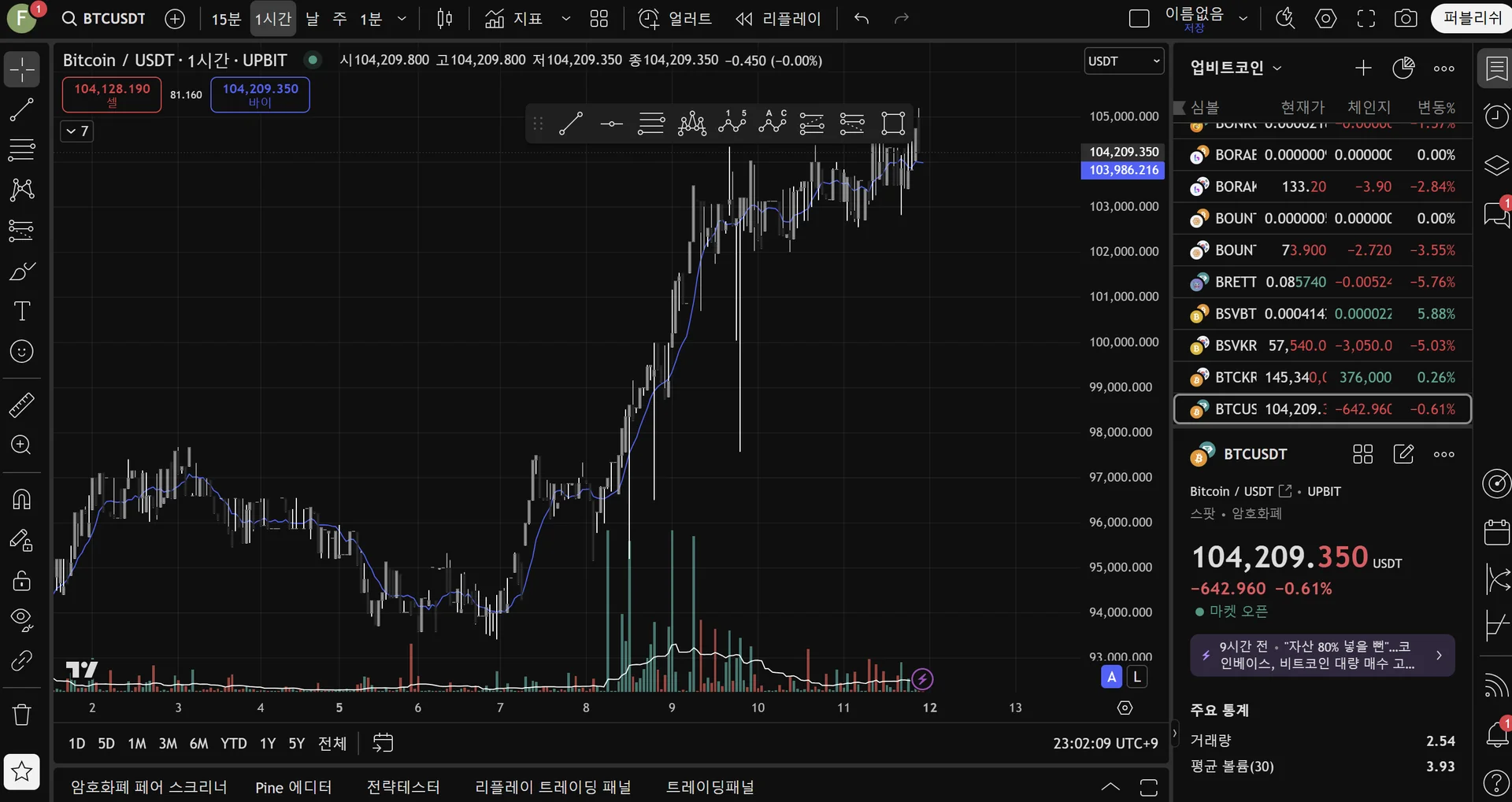Select the 1시간 timeframe
This screenshot has width=1512, height=802.
coord(273,18)
